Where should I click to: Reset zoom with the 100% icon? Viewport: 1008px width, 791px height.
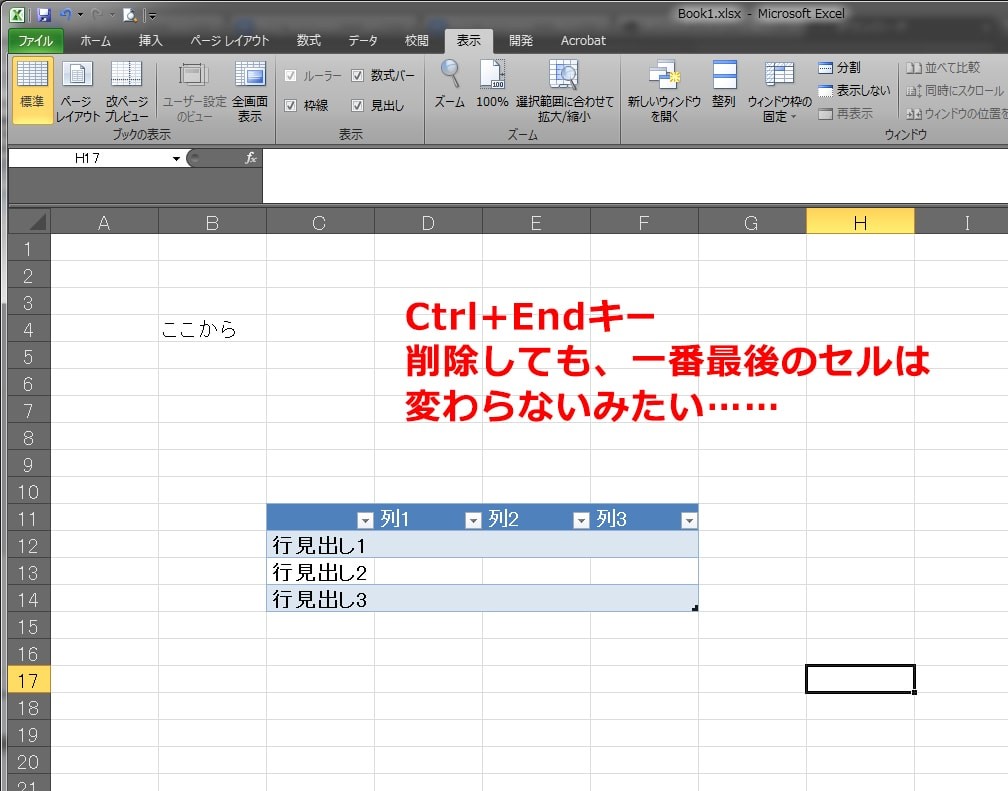(491, 88)
